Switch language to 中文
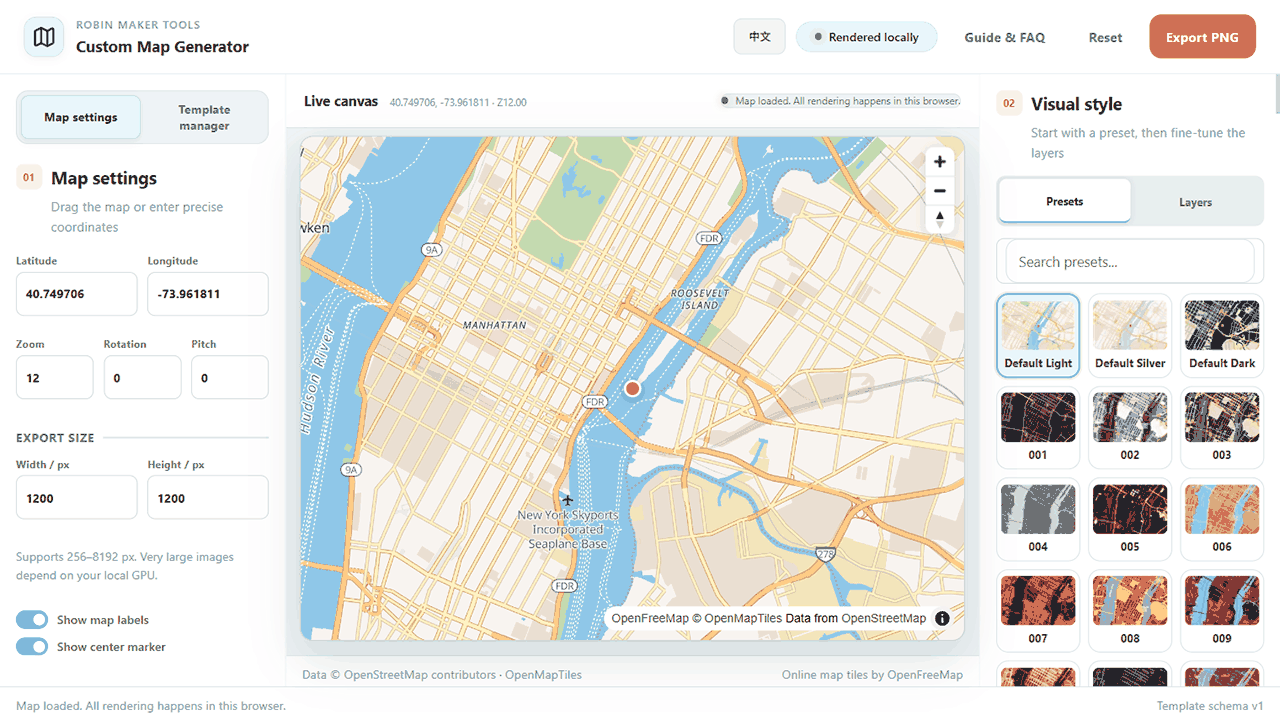 click(x=760, y=37)
